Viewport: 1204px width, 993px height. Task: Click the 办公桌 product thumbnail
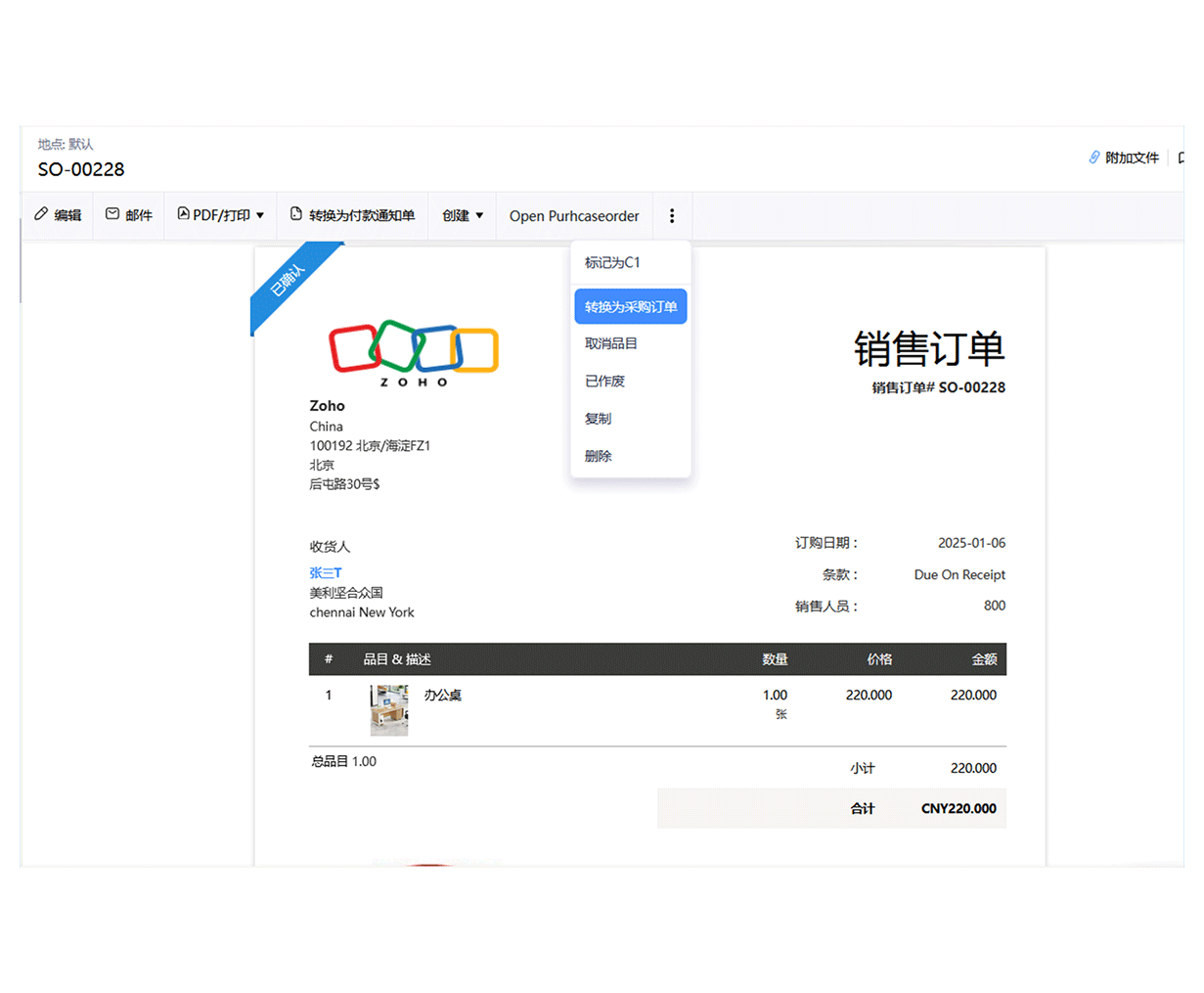[x=389, y=709]
